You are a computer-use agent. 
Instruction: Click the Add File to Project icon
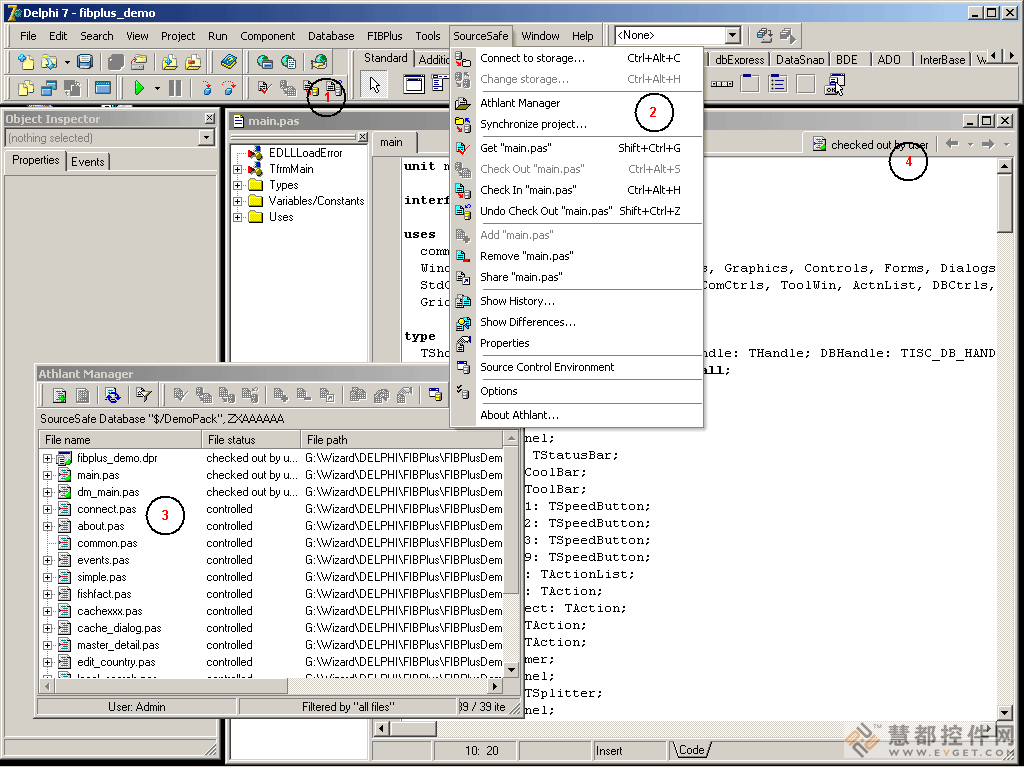(170, 62)
